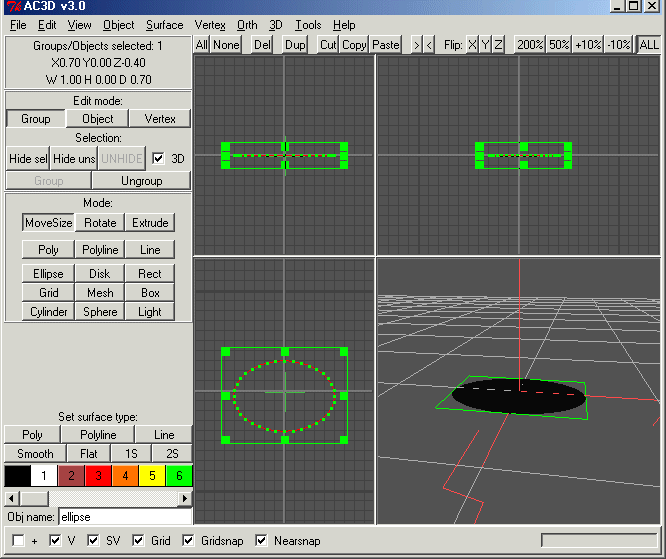Pick yellow color swatch 5
This screenshot has height=559, width=666.
(x=152, y=476)
